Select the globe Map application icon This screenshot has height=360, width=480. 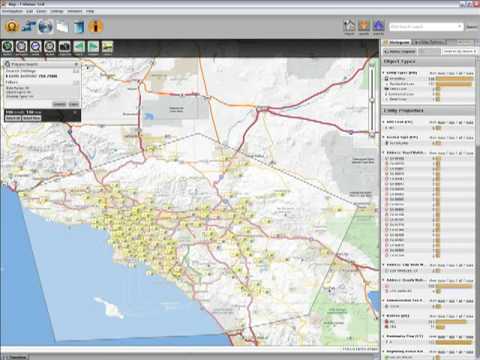pos(45,26)
